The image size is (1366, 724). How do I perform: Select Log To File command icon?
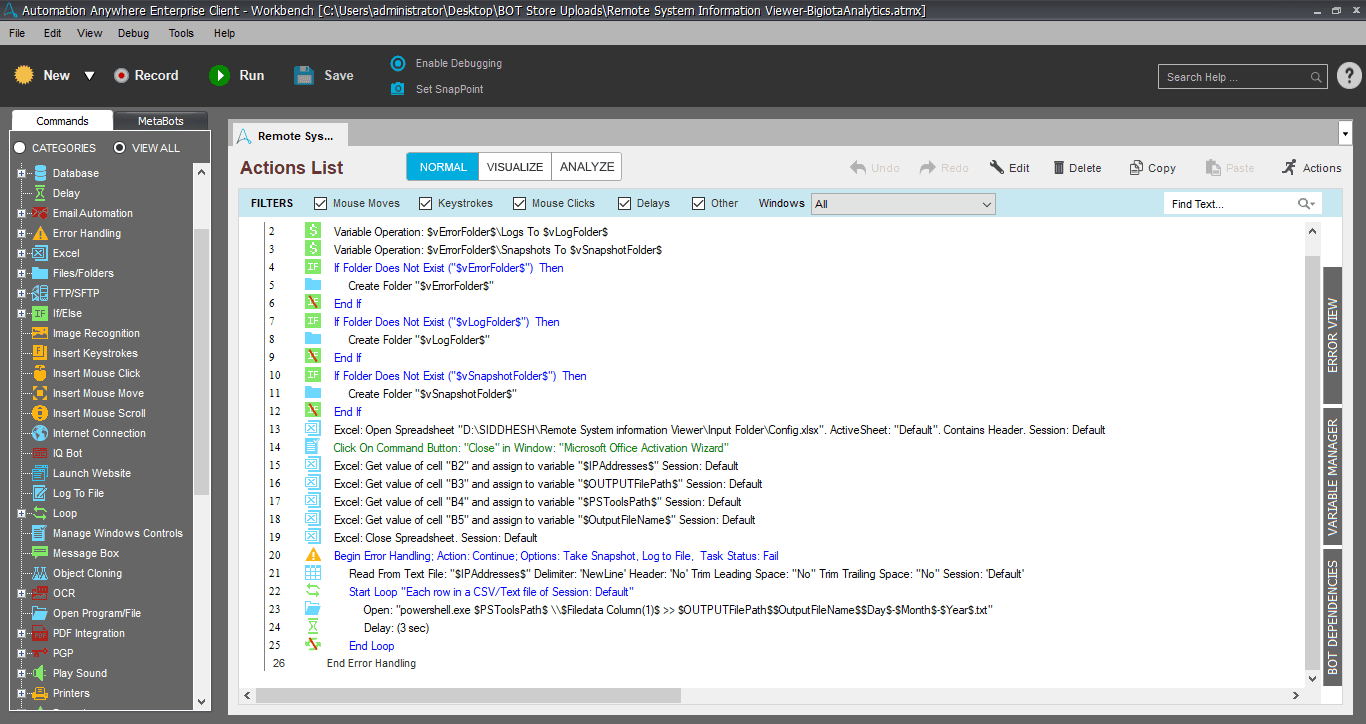pos(40,493)
